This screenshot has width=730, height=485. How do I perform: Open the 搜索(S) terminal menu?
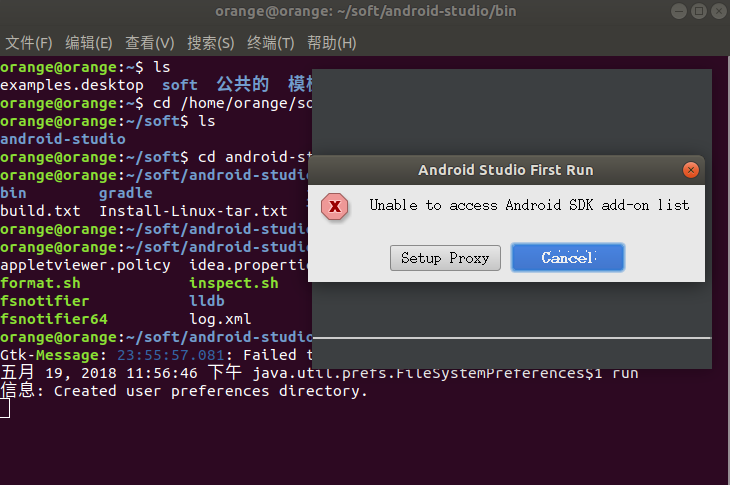point(210,43)
